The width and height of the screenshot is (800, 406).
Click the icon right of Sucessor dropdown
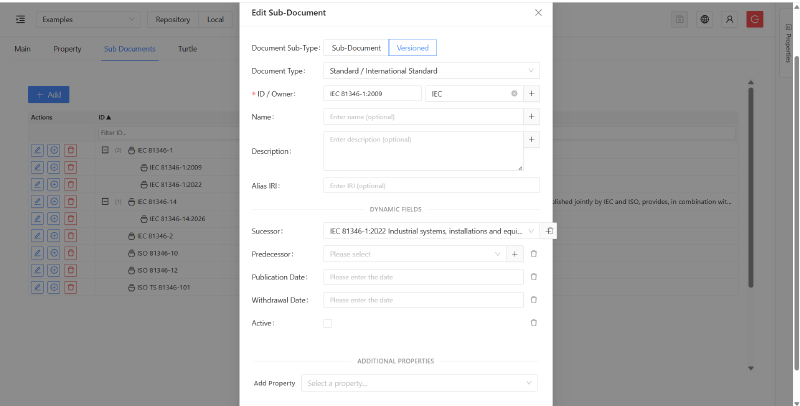[x=549, y=231]
